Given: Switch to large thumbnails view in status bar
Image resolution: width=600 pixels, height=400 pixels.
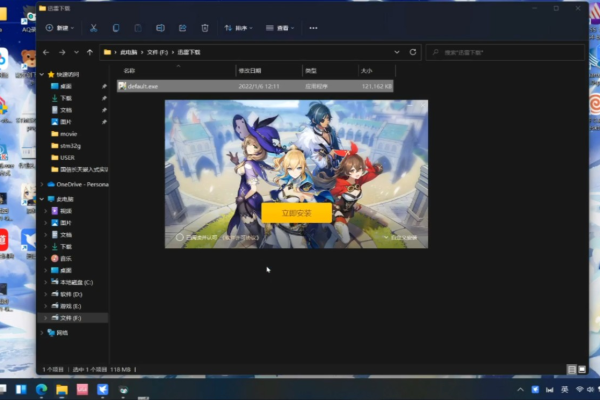Looking at the screenshot, I should click(x=582, y=369).
